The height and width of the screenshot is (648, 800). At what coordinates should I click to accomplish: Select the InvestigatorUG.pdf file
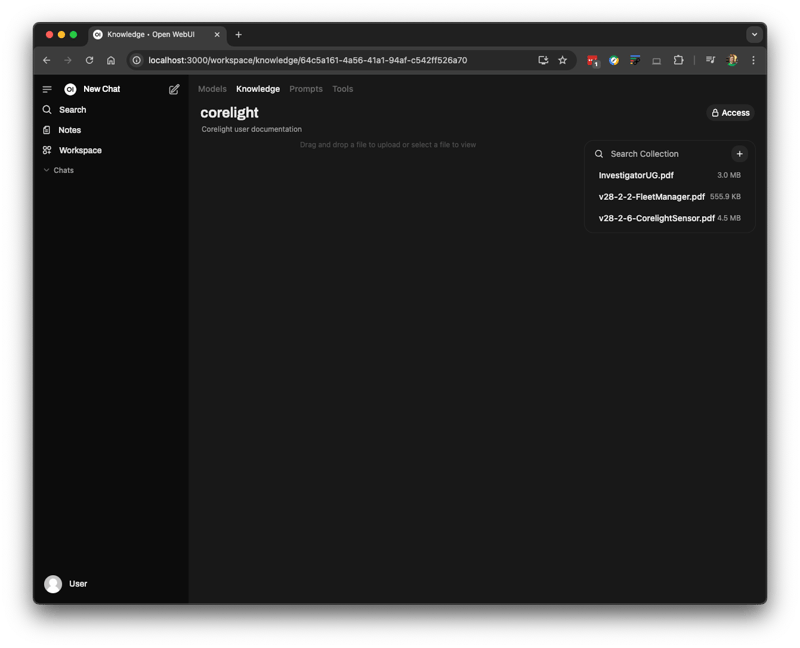coord(636,175)
